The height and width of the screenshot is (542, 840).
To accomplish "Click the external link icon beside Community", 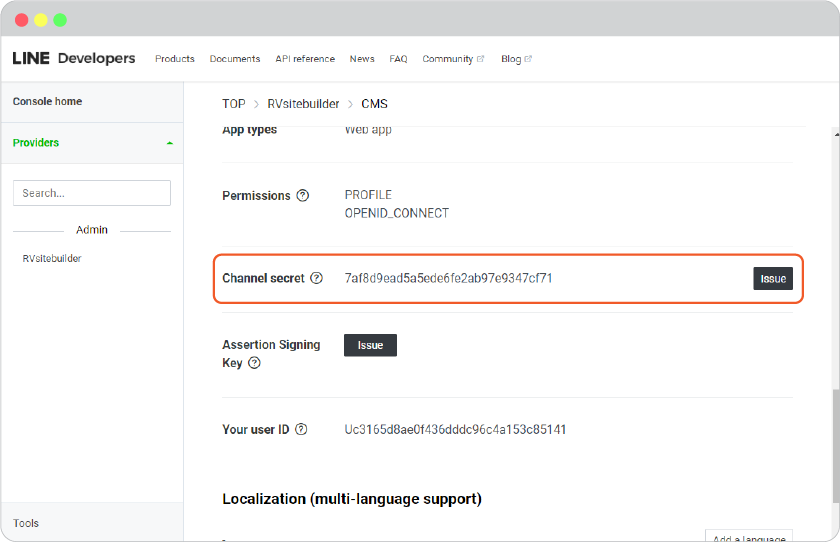I will click(481, 59).
